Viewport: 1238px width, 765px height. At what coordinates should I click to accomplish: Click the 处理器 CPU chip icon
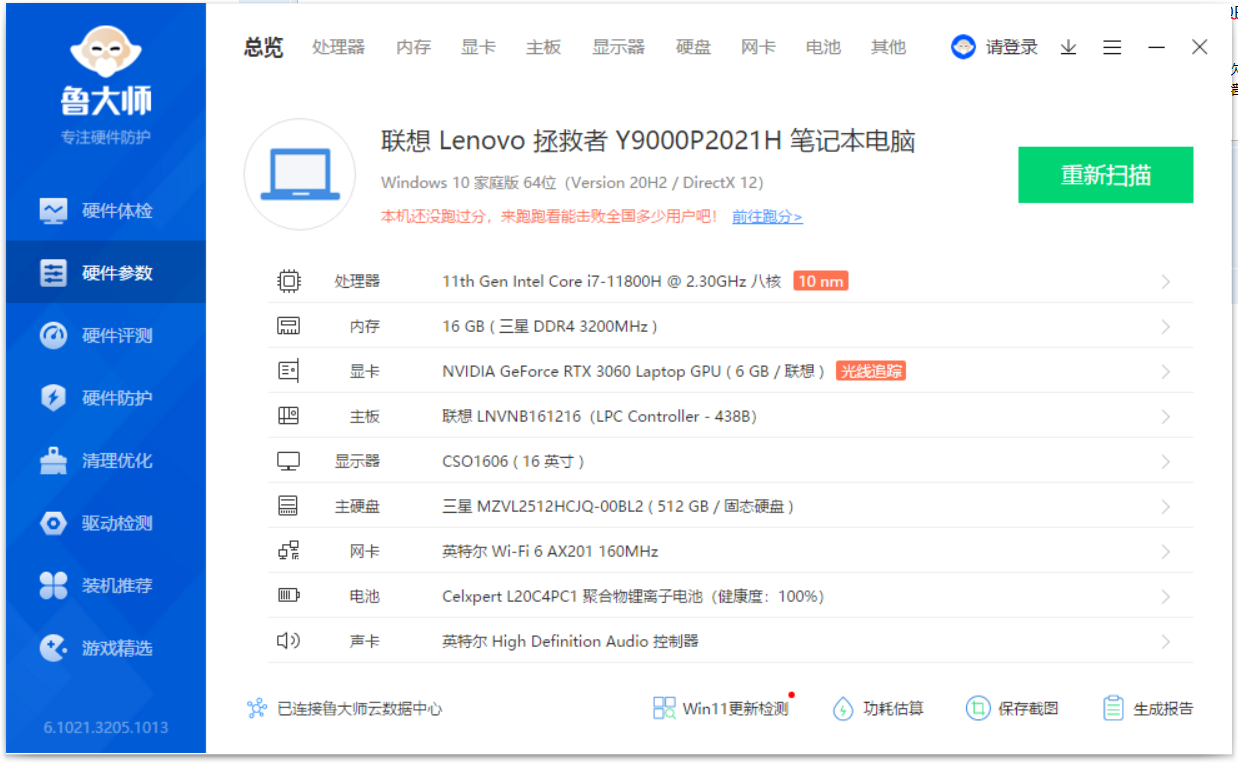288,281
